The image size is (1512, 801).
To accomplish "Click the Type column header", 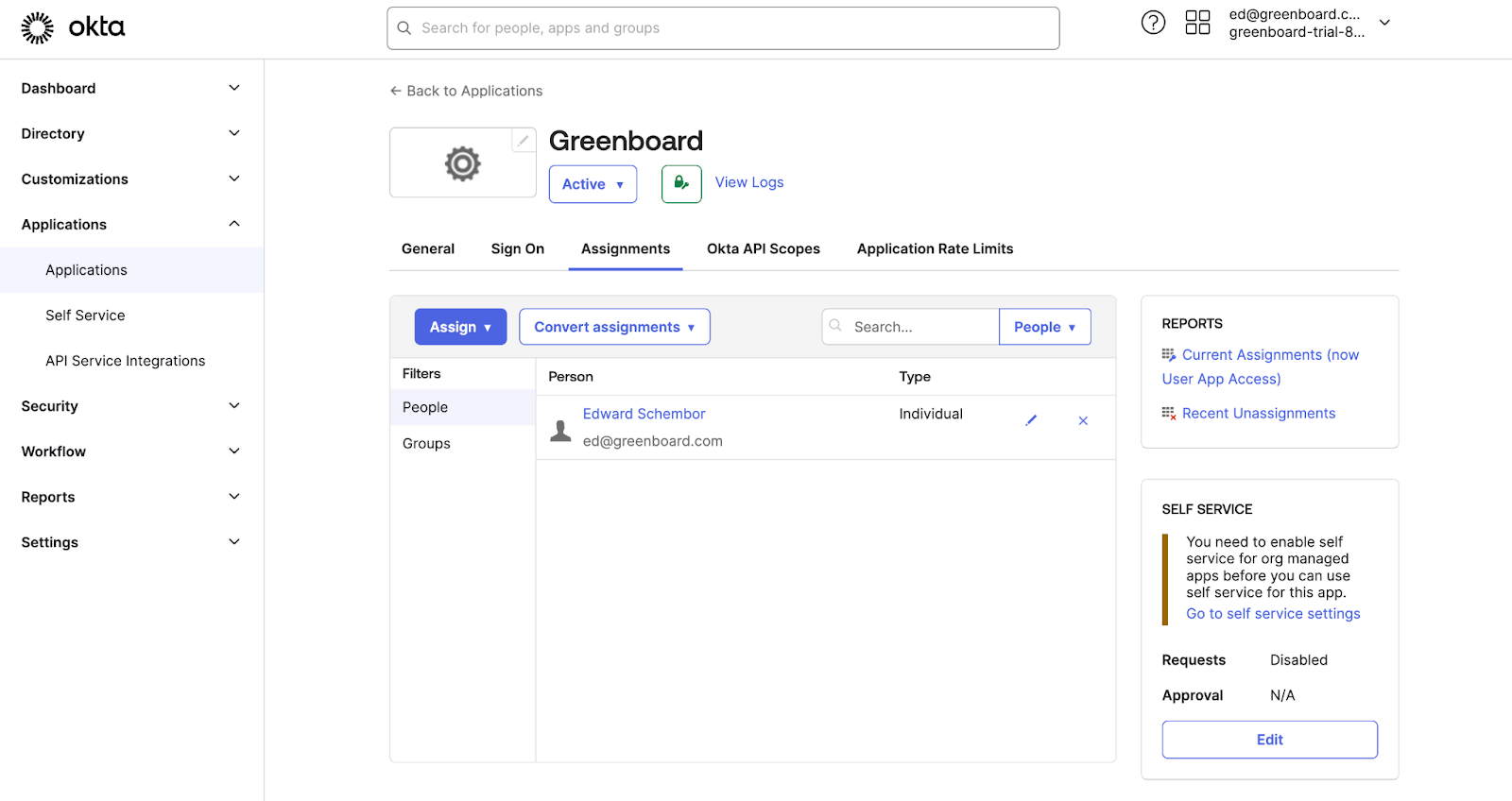I will 915,377.
